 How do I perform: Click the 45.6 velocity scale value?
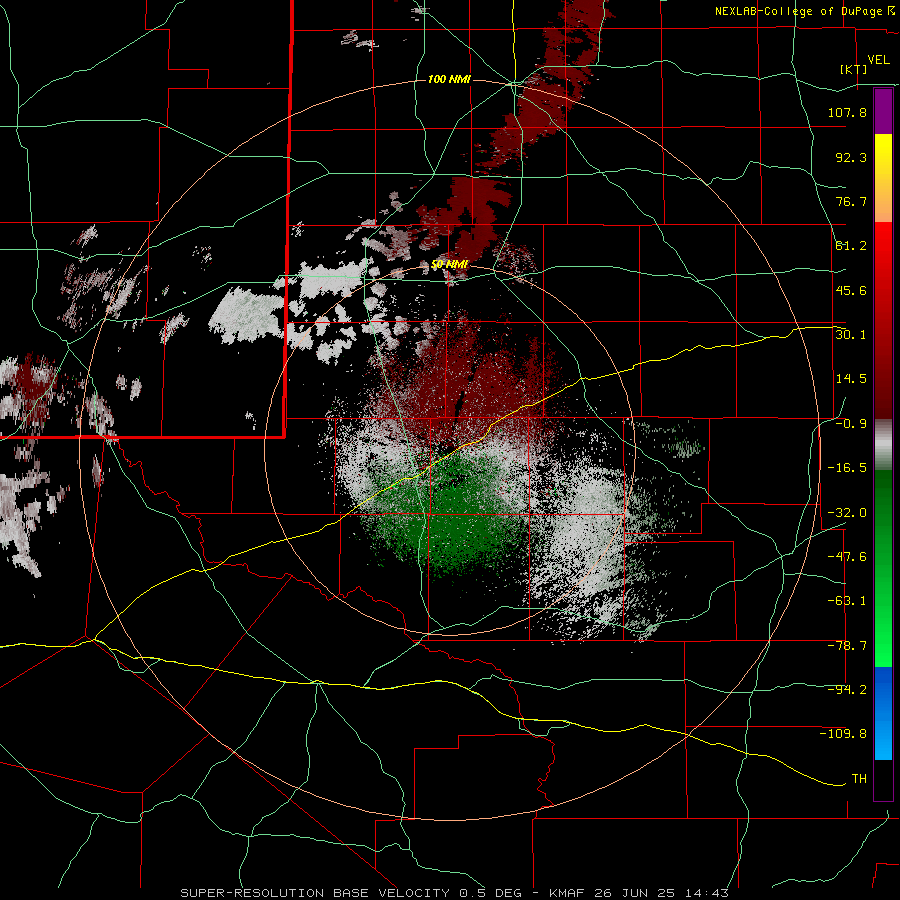[851, 290]
